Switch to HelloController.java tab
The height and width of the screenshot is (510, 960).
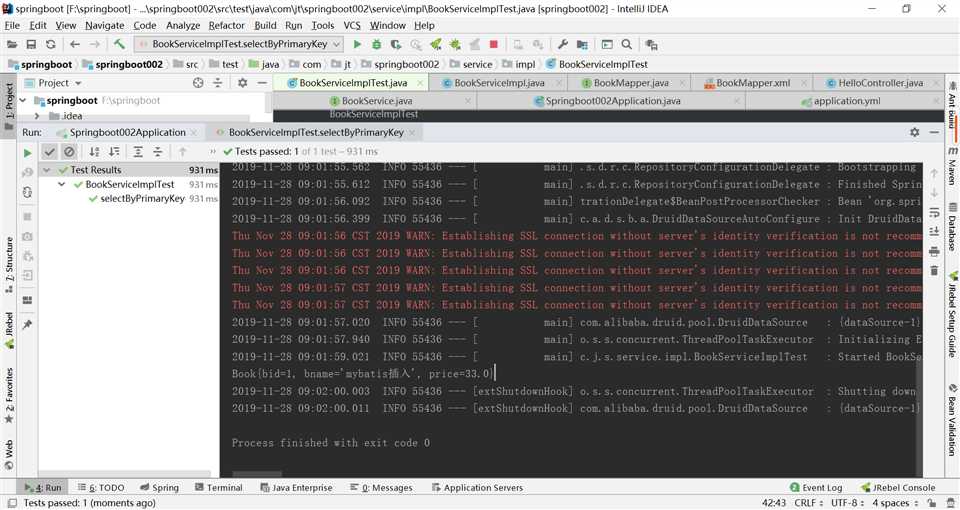(x=879, y=83)
